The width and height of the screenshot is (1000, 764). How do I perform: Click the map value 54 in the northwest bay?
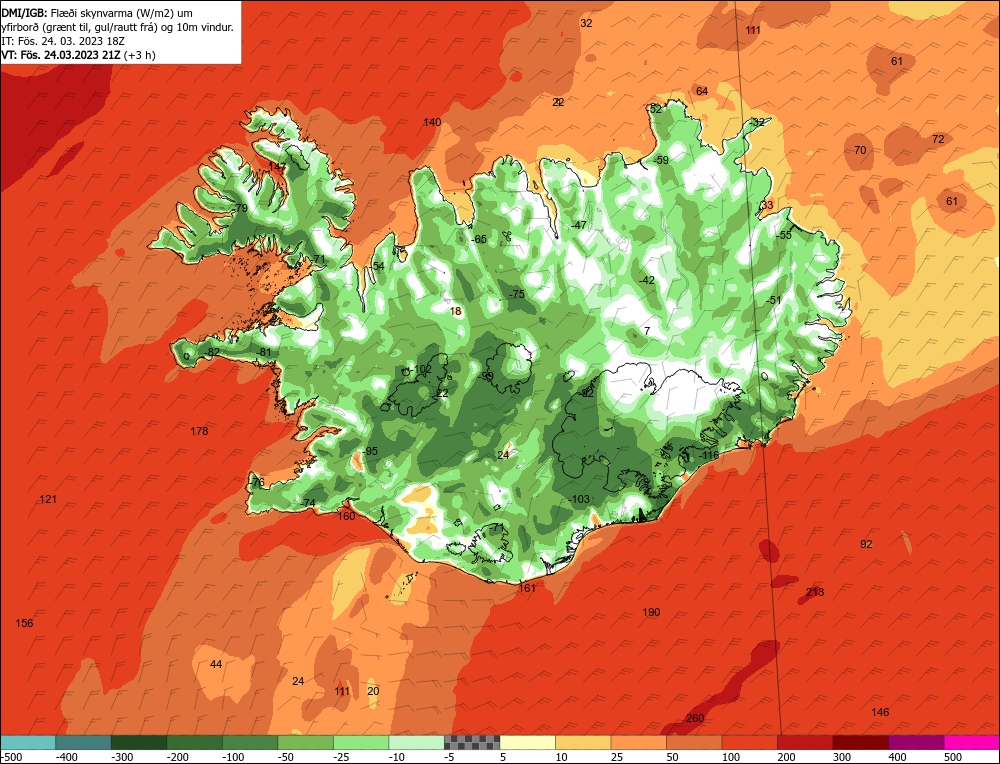(x=379, y=266)
